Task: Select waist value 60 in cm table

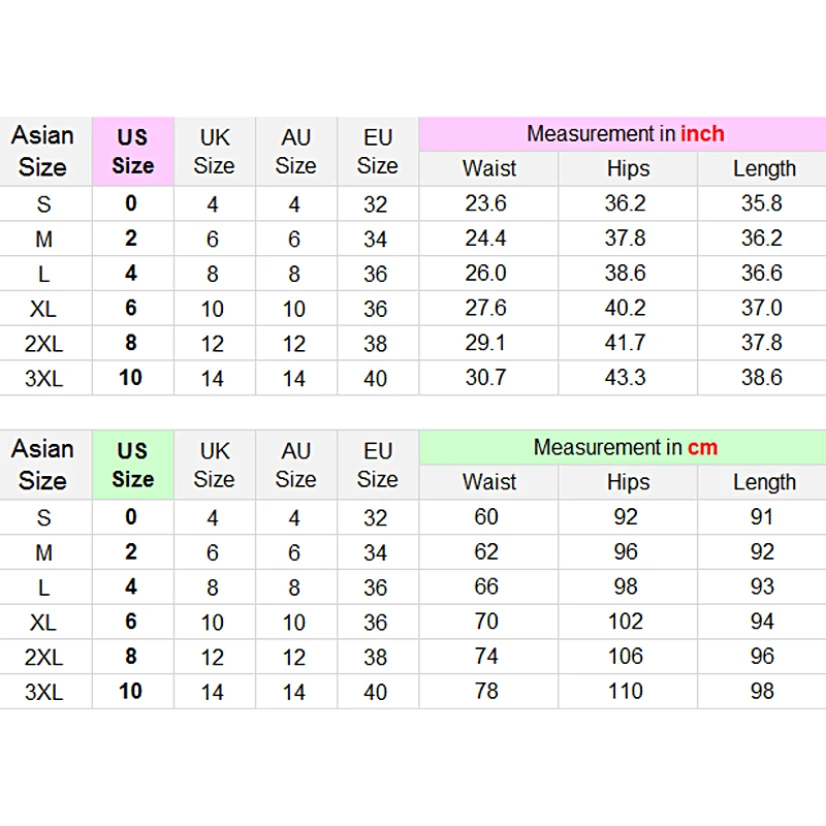Action: [486, 517]
